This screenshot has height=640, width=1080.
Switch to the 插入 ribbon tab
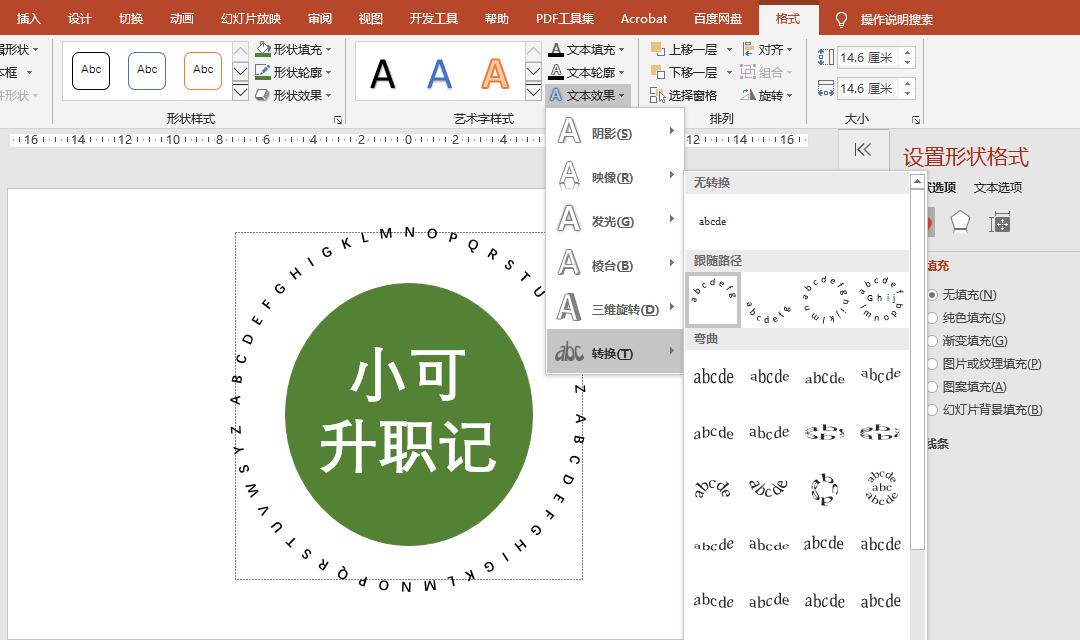[27, 17]
